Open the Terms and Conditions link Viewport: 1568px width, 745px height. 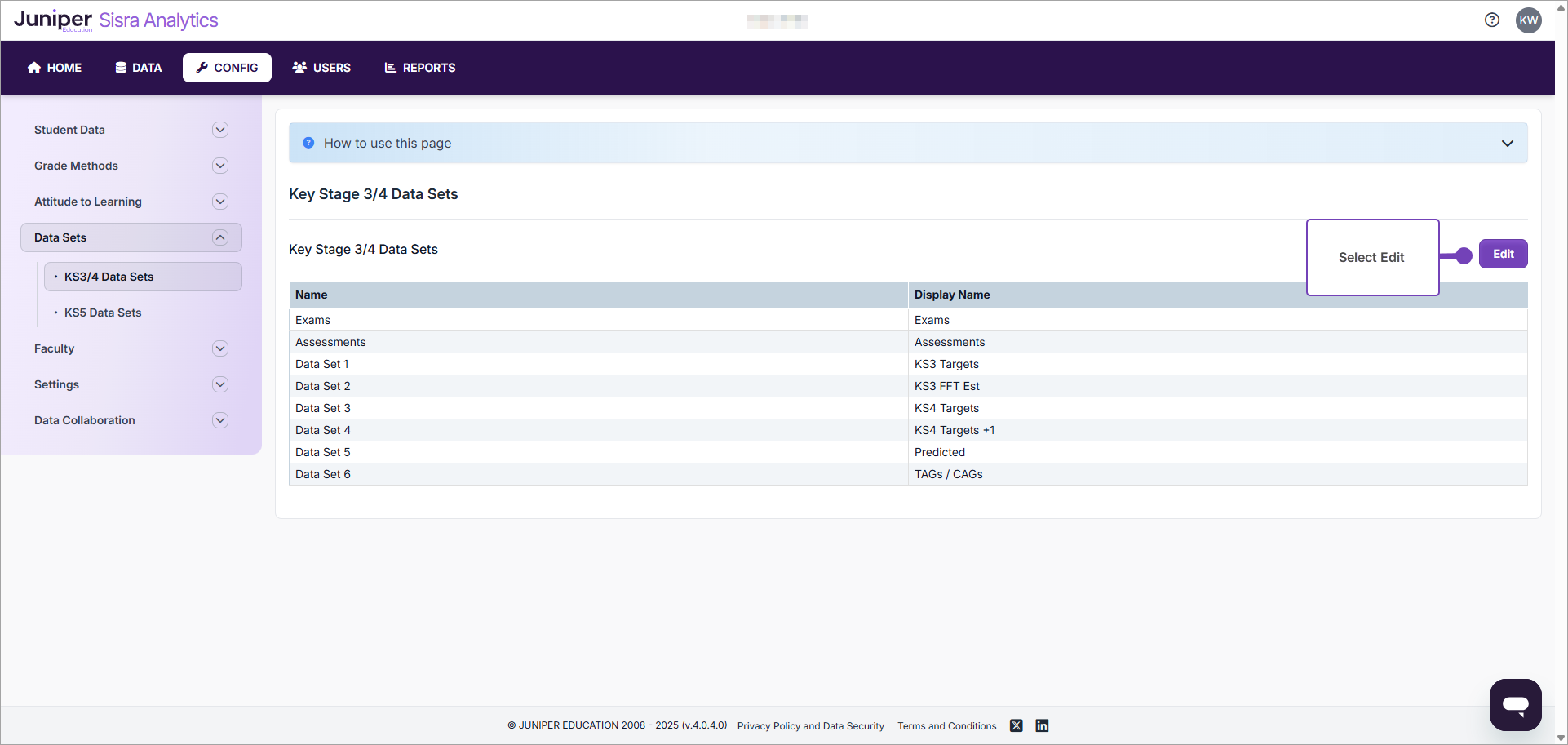tap(946, 725)
